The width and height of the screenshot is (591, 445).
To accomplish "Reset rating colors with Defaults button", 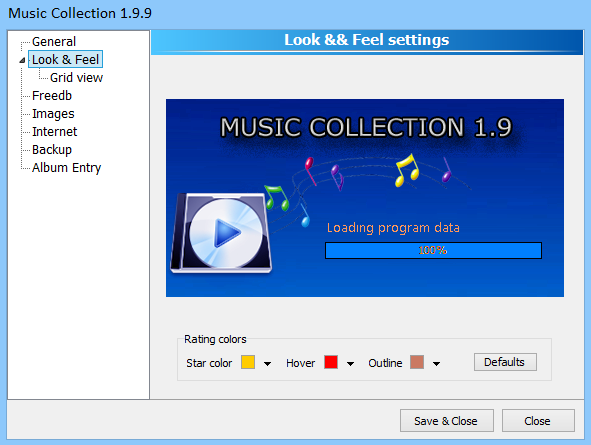I will [505, 362].
